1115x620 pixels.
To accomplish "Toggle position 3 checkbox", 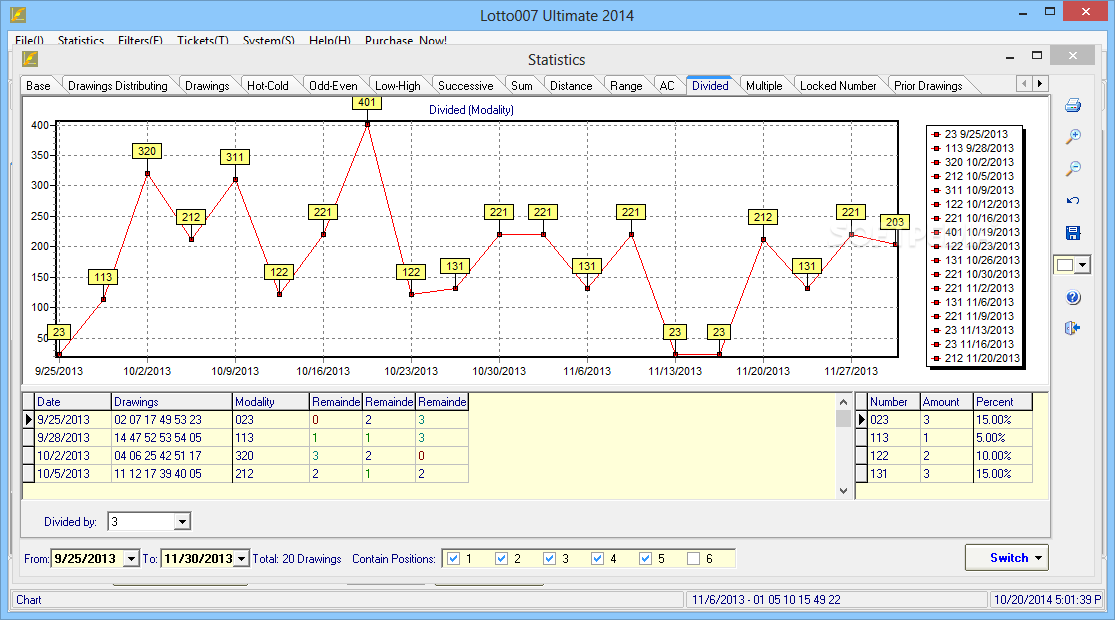I will (x=549, y=559).
